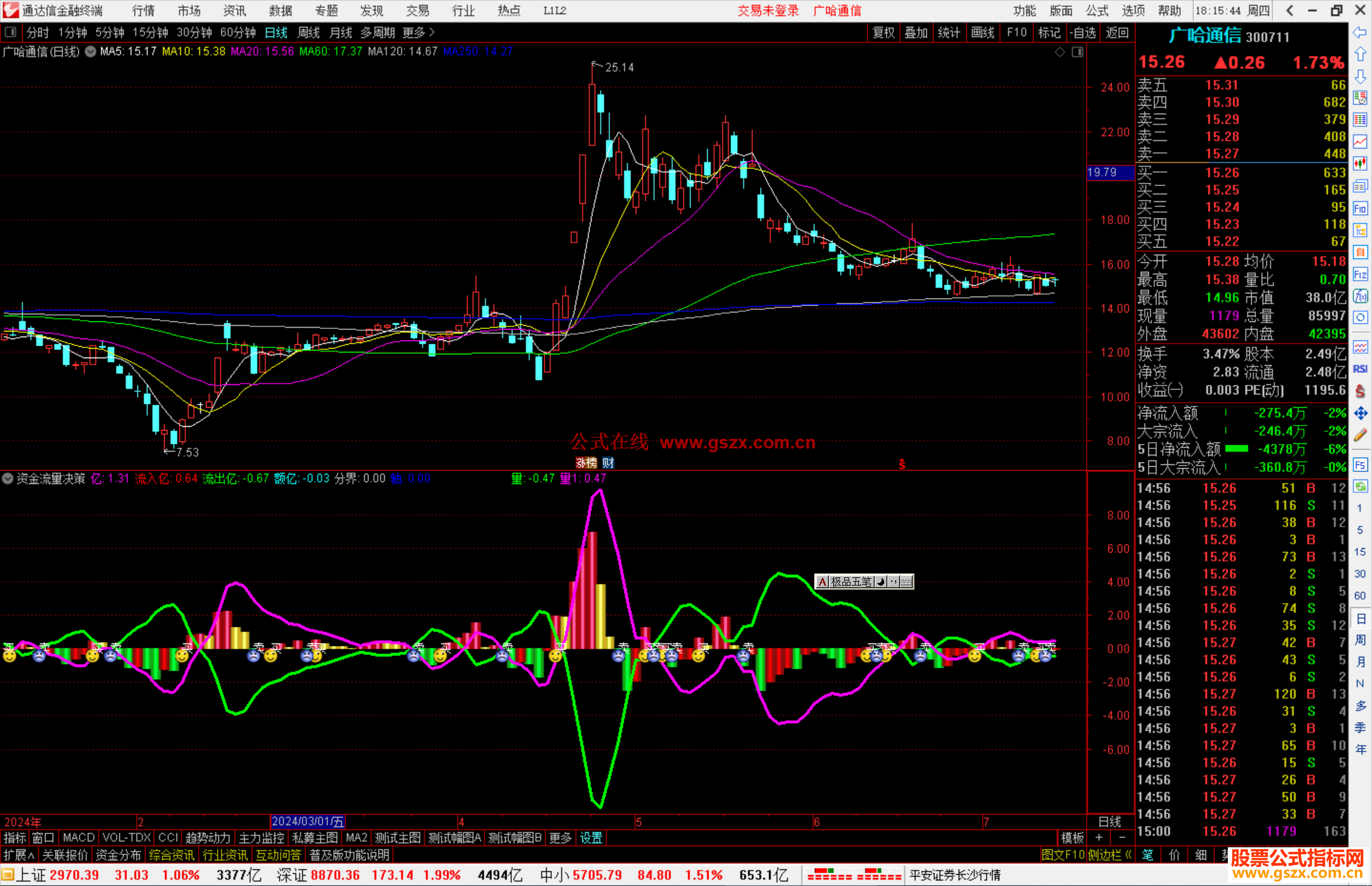1372x886 pixels.
Task: Expand the 扩展 panel at bottom left
Action: (x=19, y=855)
